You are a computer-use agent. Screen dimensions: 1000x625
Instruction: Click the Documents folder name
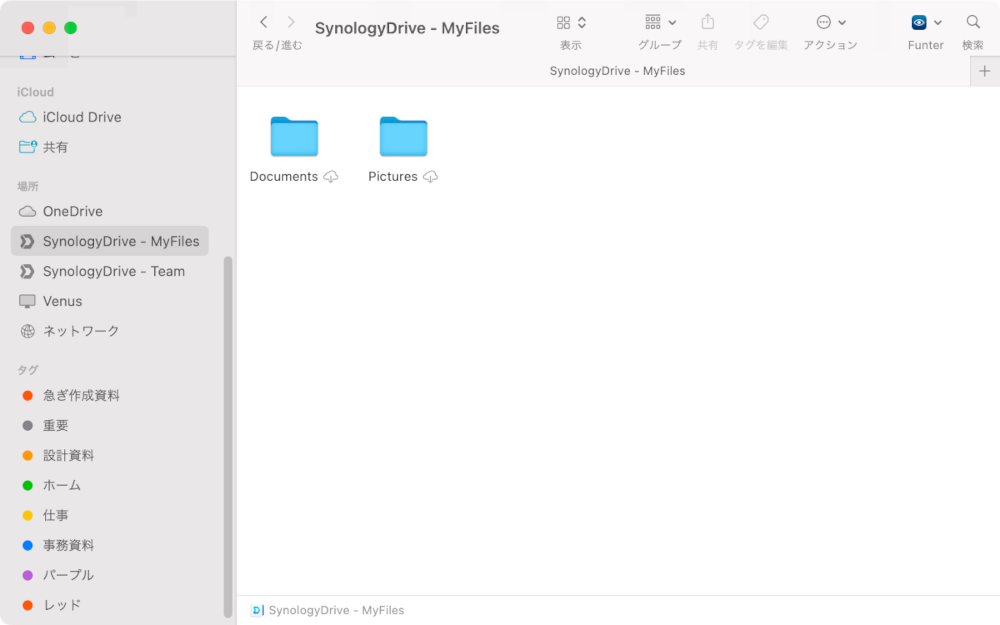pos(284,177)
